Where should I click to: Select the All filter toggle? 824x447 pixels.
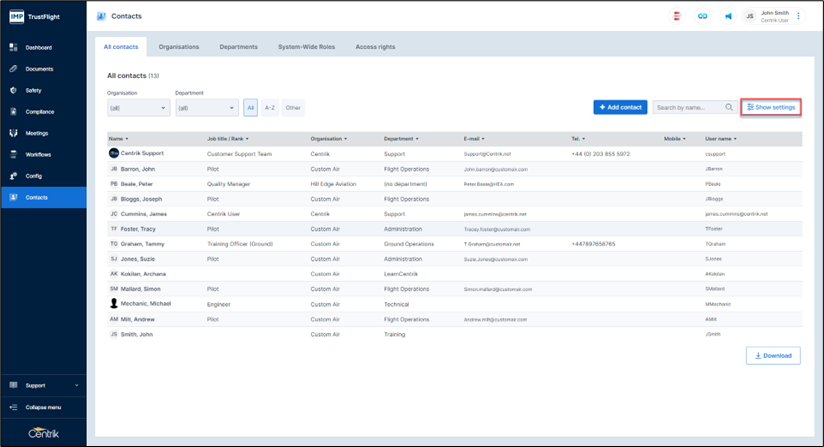tap(250, 108)
